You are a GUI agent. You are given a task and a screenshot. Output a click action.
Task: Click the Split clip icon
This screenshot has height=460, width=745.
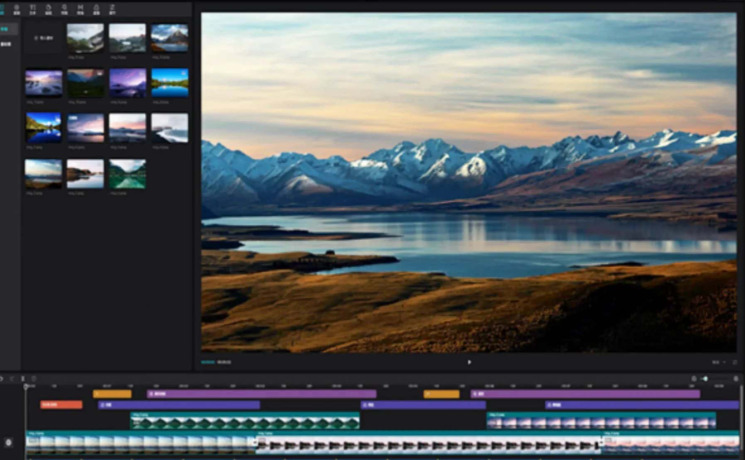click(23, 379)
